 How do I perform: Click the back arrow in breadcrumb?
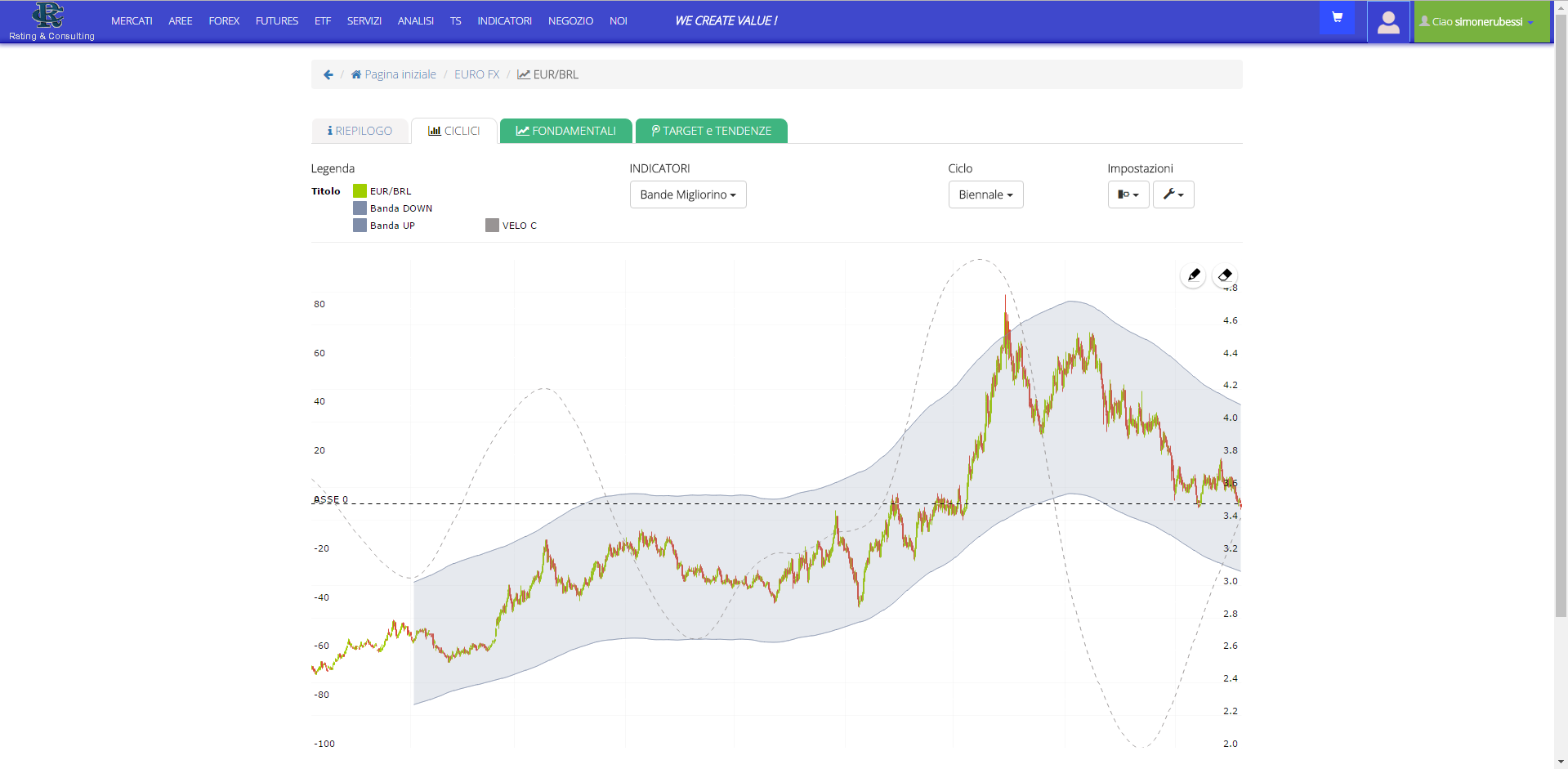328,74
